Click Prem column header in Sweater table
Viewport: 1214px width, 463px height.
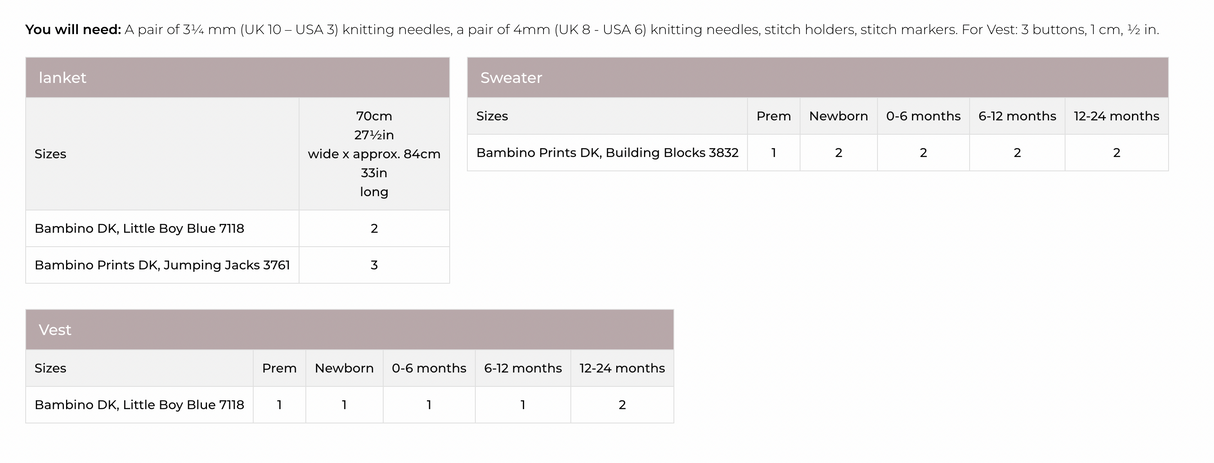[x=773, y=116]
